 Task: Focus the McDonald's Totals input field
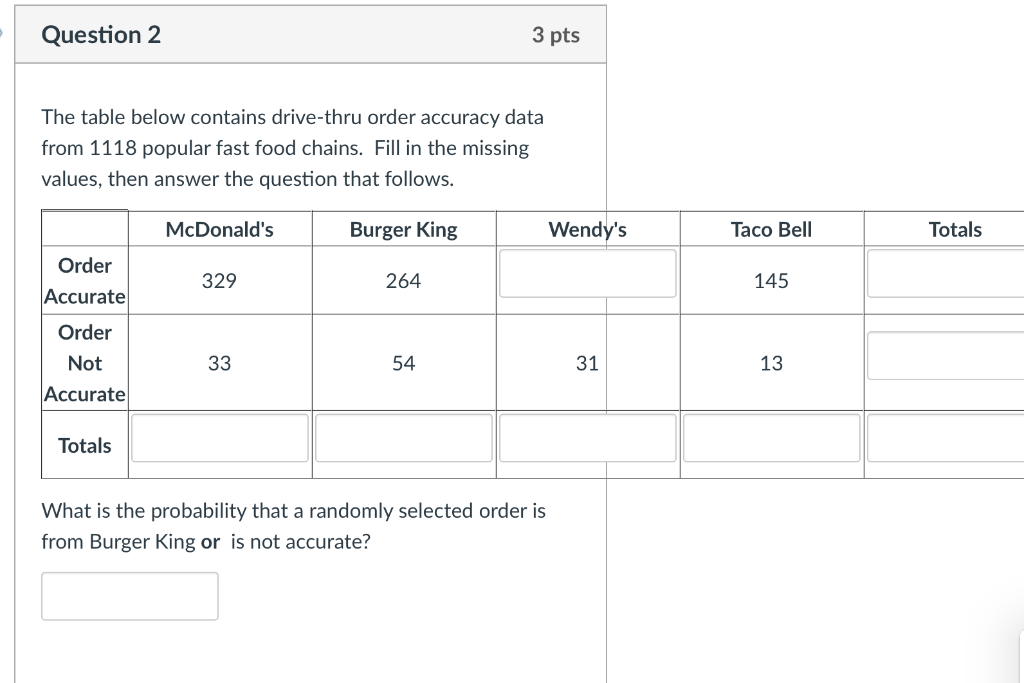click(x=219, y=438)
